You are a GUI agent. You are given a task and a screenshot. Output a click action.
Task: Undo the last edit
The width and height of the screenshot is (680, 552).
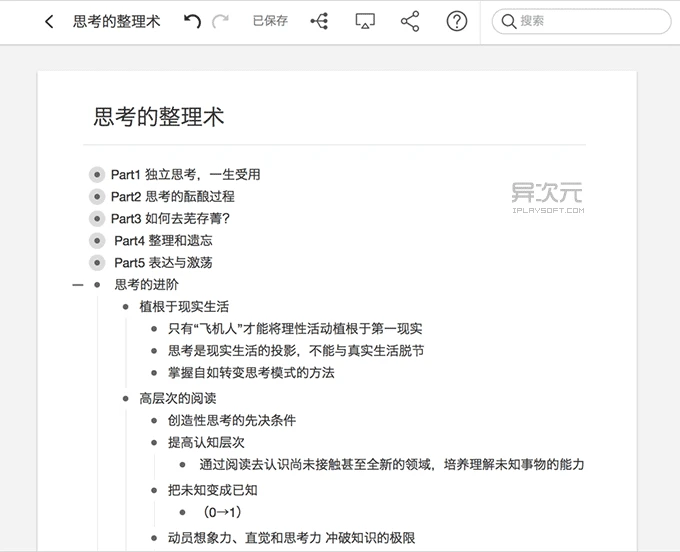[x=192, y=21]
